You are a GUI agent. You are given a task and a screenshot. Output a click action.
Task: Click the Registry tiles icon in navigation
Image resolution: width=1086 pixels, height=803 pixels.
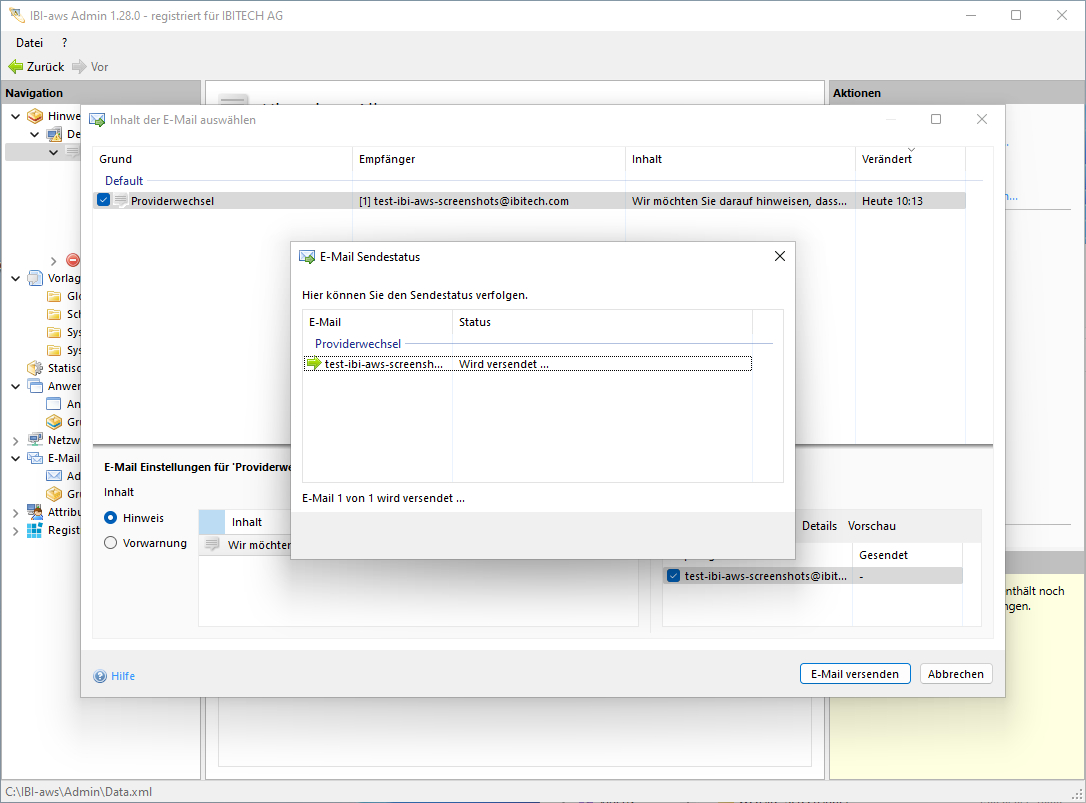pos(36,530)
